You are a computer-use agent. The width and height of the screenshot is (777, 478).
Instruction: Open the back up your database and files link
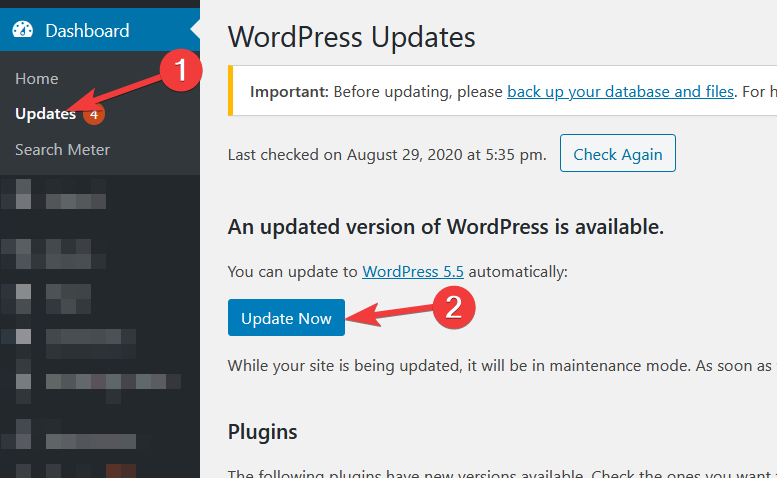(x=620, y=92)
